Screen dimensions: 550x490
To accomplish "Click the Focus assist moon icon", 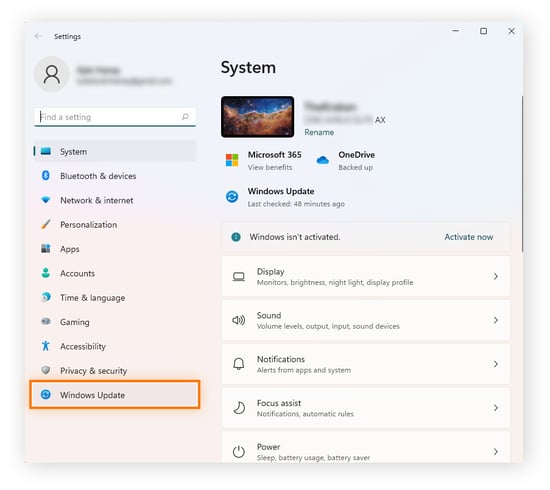I will [x=239, y=408].
